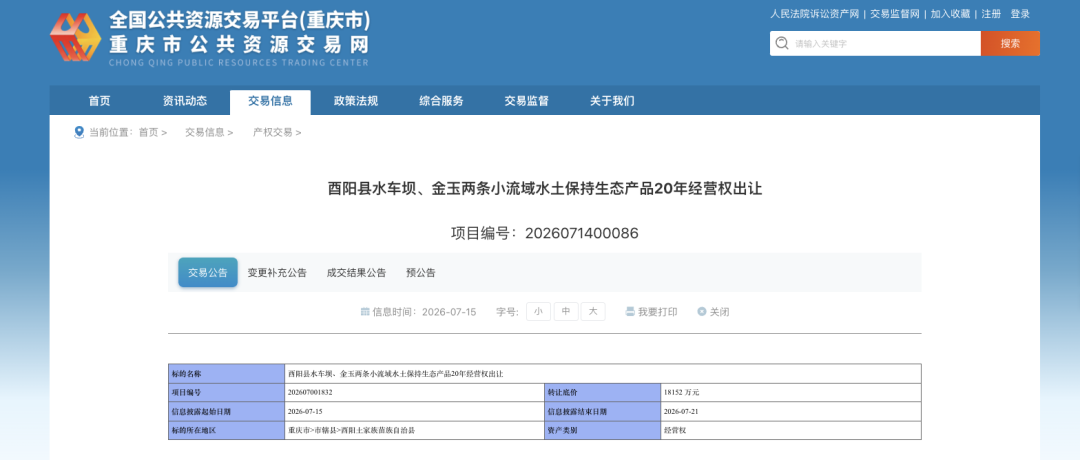Click the orange 搜索 button
Viewport: 1080px width, 460px height.
(1010, 43)
